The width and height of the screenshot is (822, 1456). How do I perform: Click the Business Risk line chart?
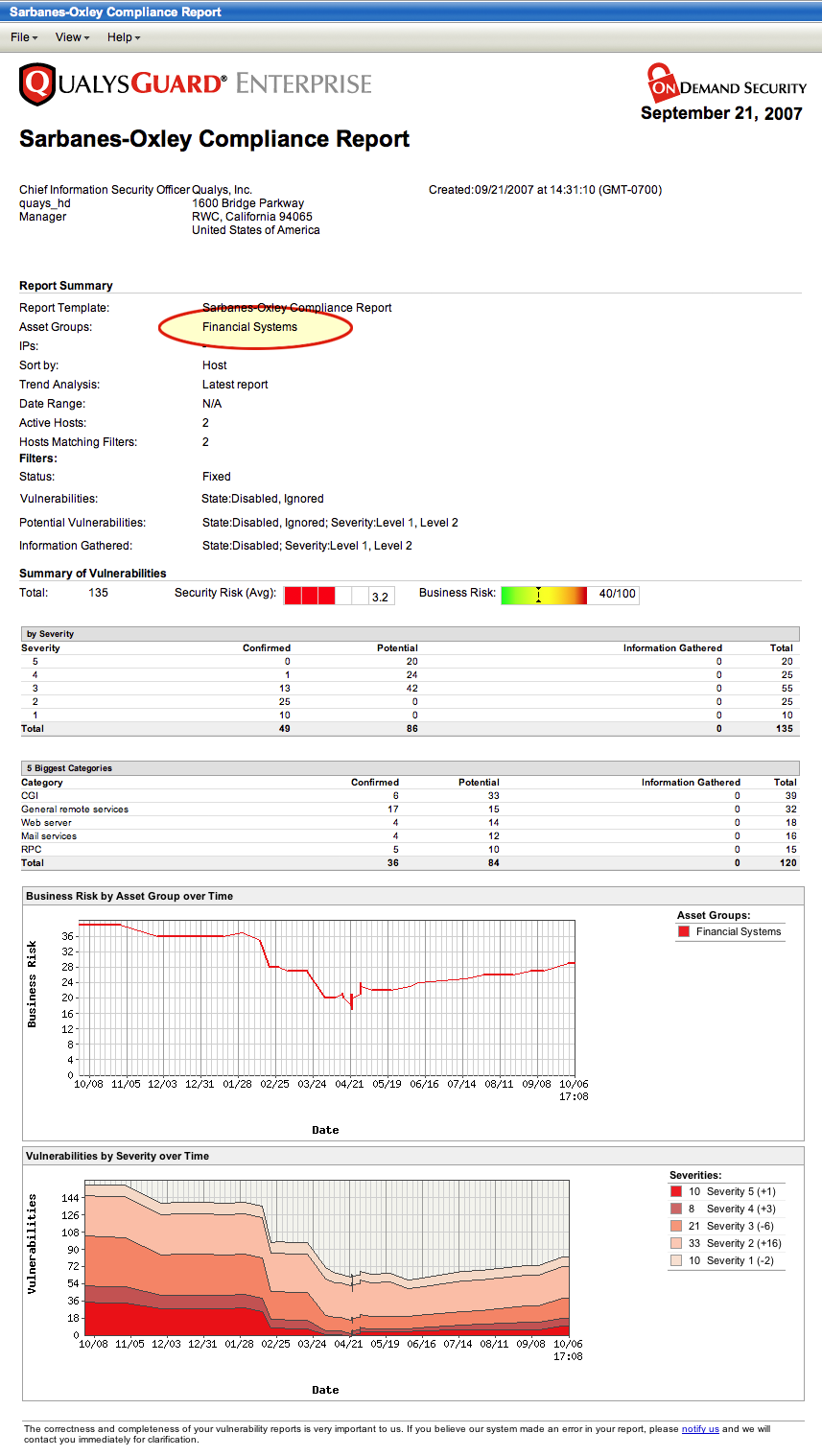(326, 998)
